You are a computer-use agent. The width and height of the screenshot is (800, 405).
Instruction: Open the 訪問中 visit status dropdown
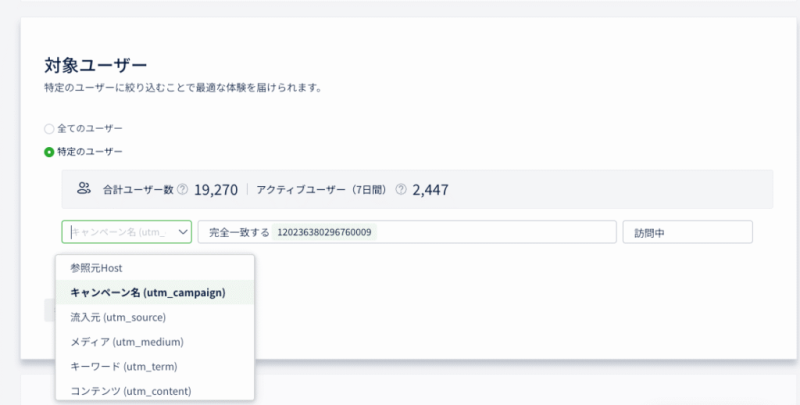point(686,232)
